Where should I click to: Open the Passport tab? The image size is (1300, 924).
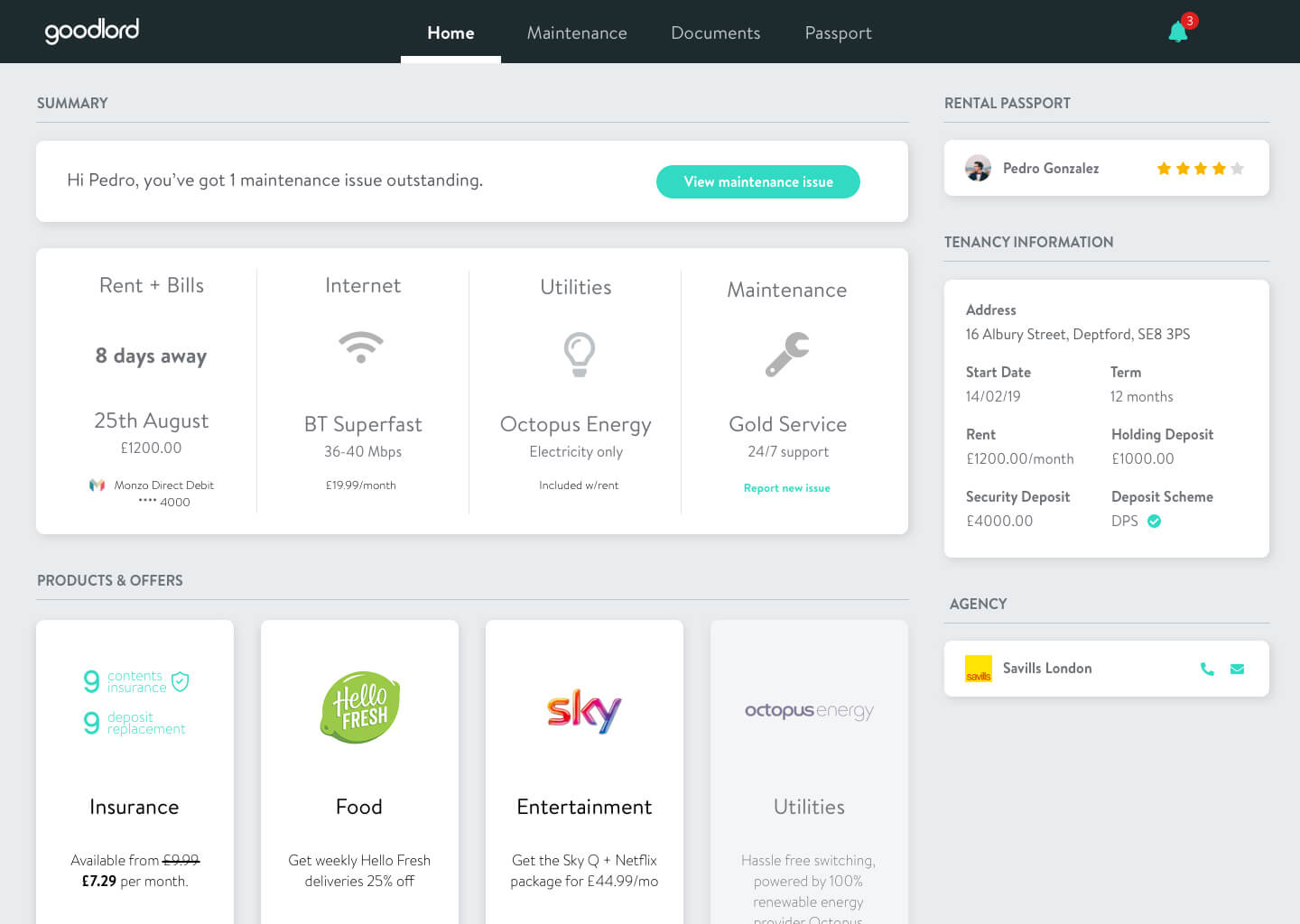(839, 32)
